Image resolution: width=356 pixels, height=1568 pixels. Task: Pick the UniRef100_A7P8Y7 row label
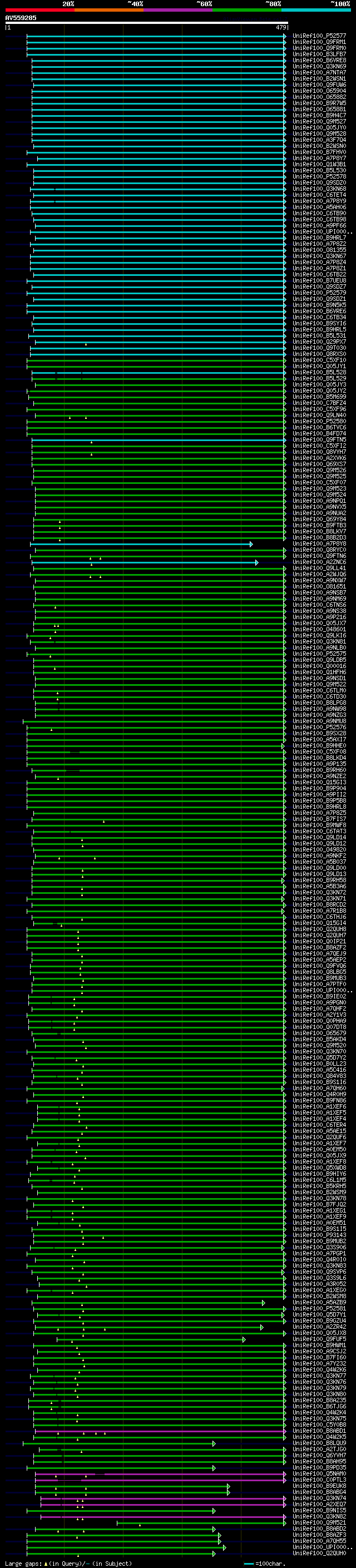(x=319, y=159)
